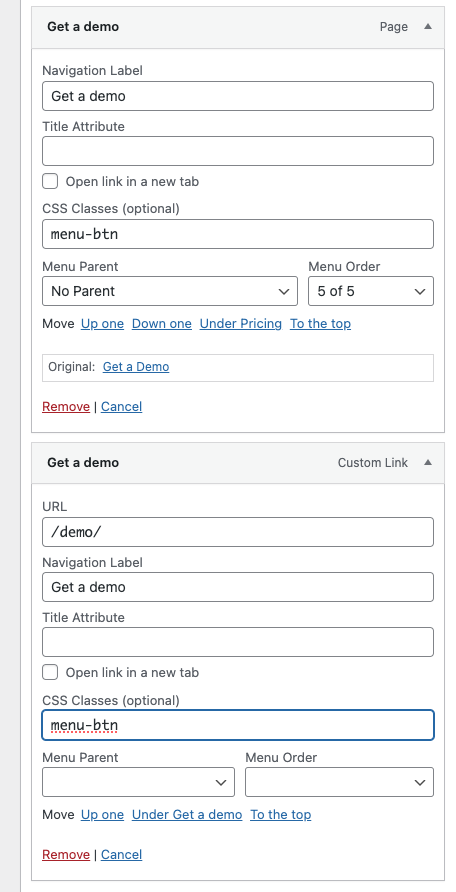Viewport: 456px width, 892px height.
Task: Collapse the Get a demo Custom Link arrow
Action: tap(428, 462)
